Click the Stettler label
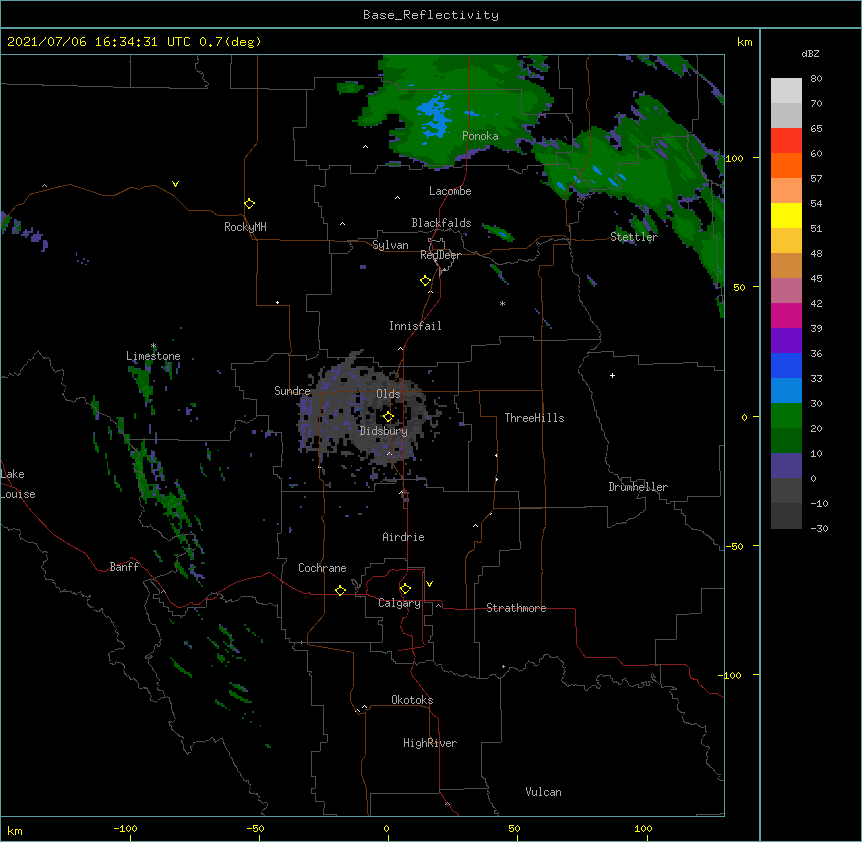The image size is (862, 842). point(634,237)
